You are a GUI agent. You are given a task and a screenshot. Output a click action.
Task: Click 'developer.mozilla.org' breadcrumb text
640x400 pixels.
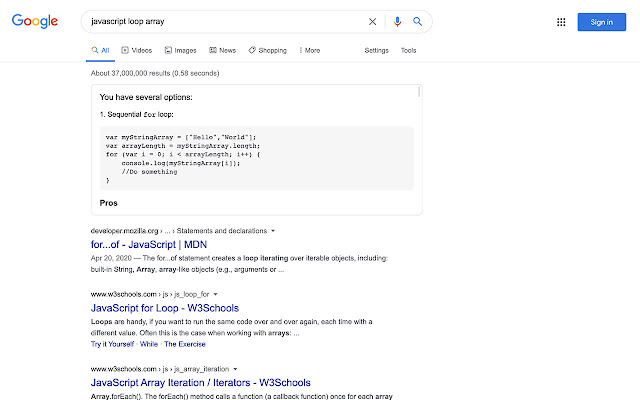click(x=124, y=231)
